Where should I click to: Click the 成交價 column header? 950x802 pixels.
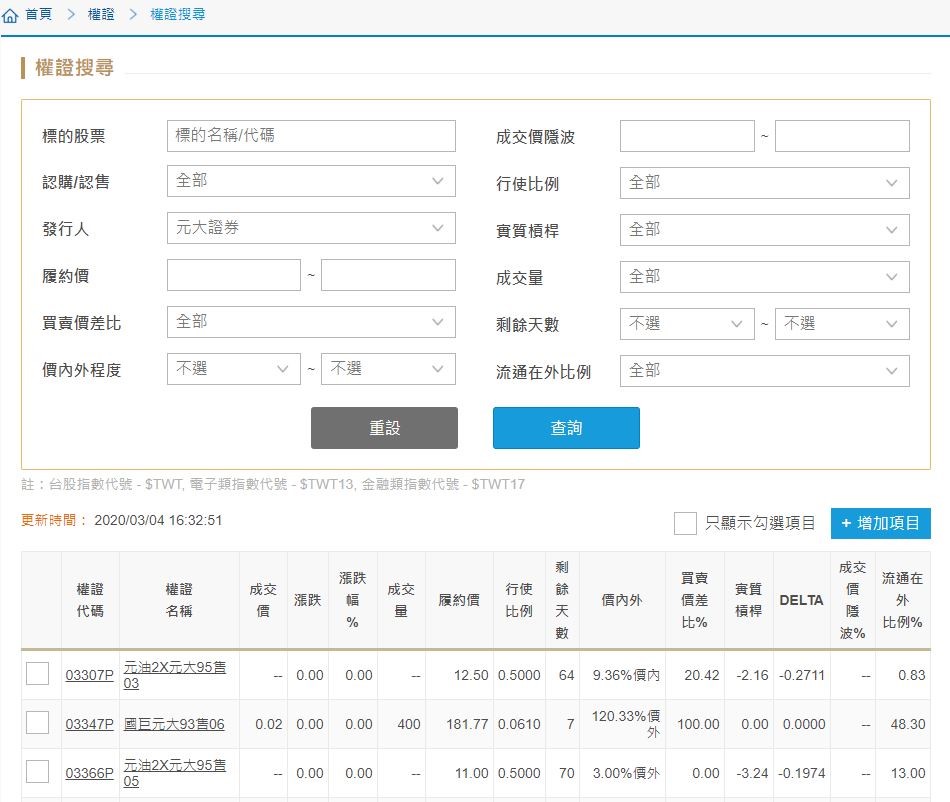pyautogui.click(x=263, y=600)
